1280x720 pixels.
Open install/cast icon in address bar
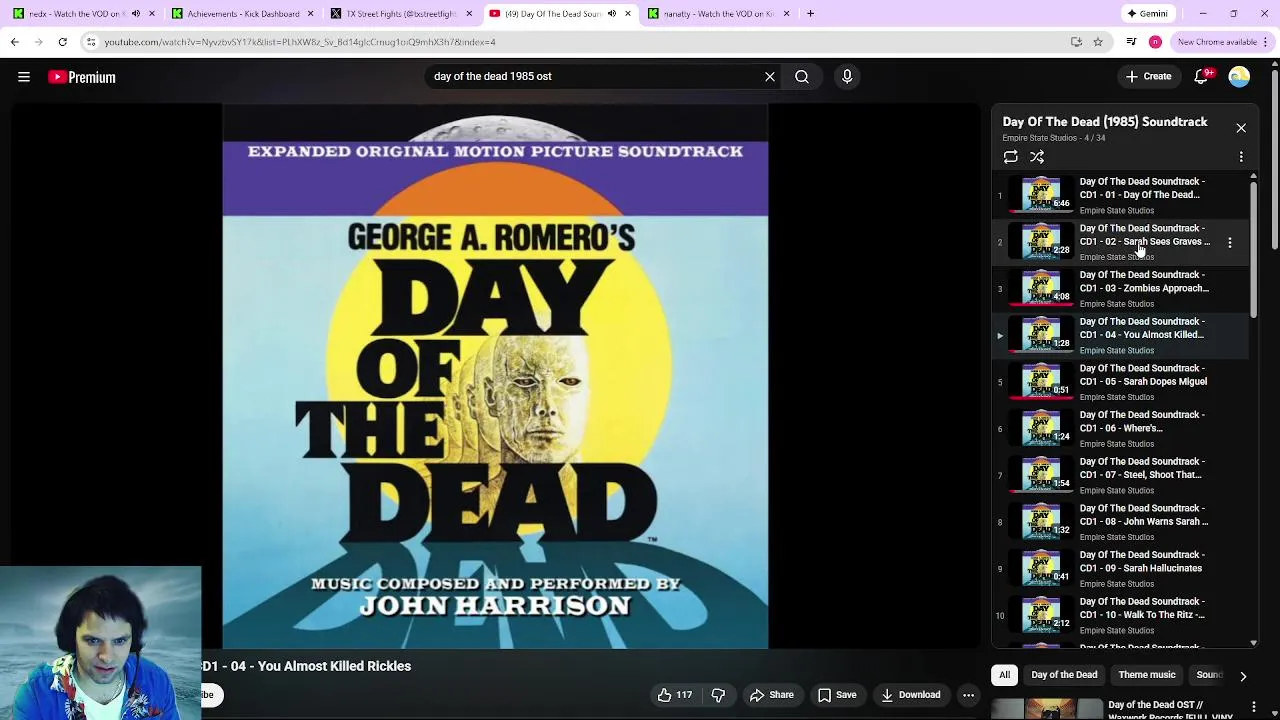coord(1076,42)
